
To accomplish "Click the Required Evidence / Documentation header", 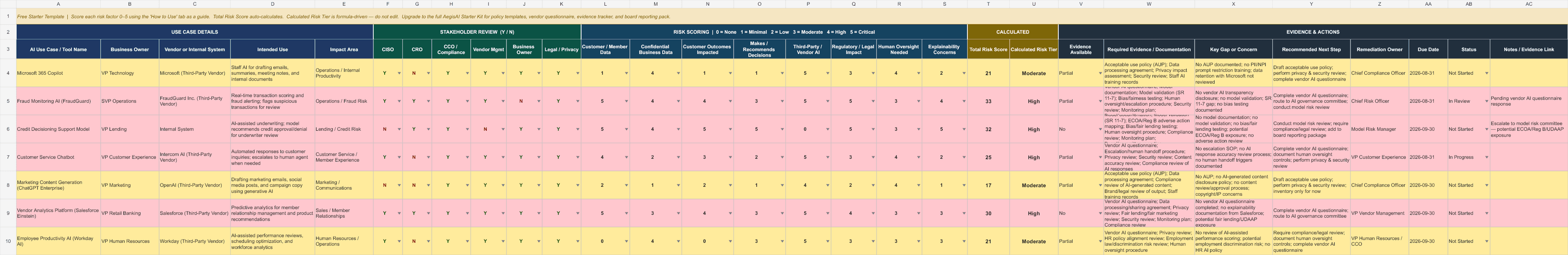I will pyautogui.click(x=1149, y=49).
